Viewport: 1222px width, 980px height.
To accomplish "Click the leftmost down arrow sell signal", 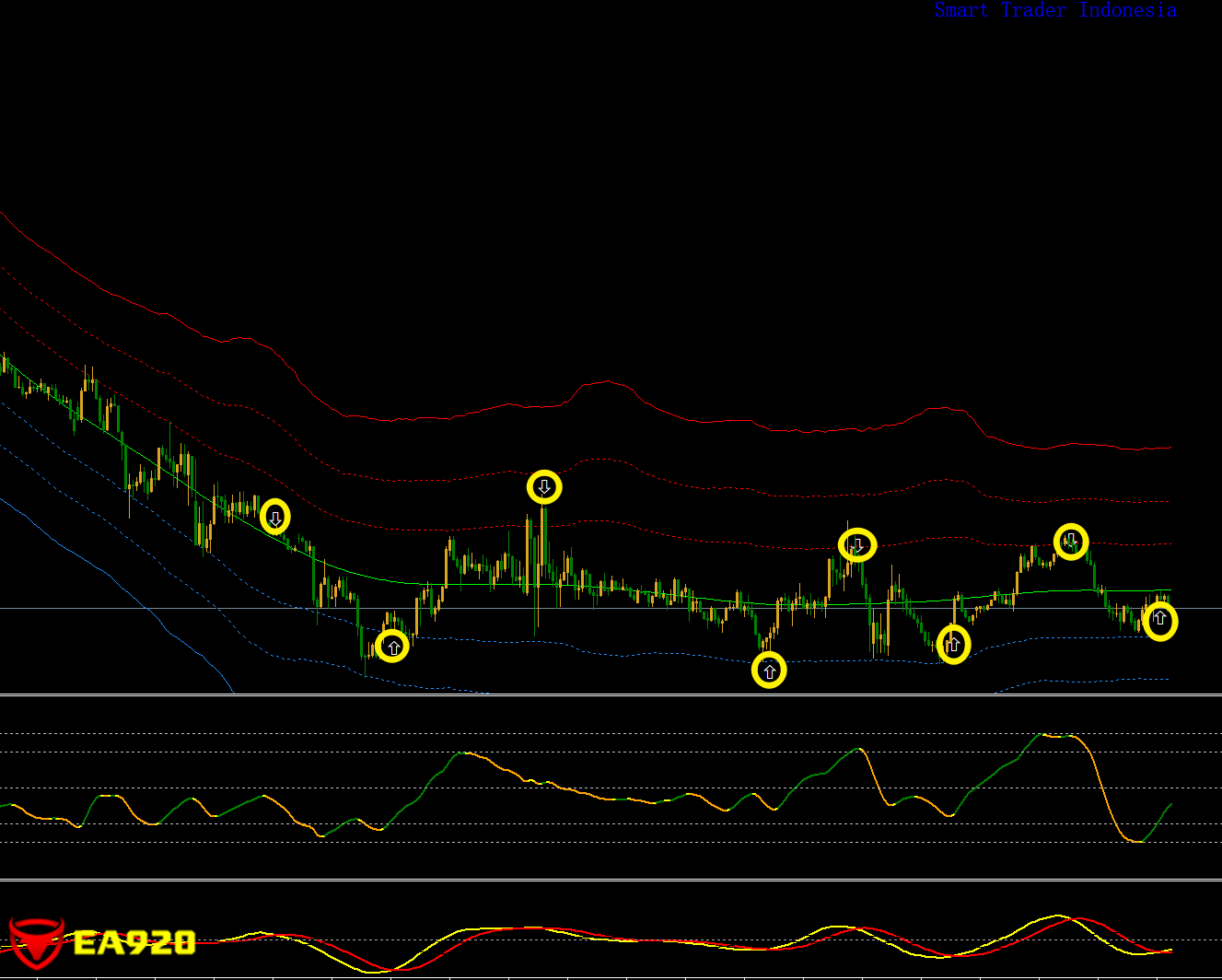I will coord(274,517).
